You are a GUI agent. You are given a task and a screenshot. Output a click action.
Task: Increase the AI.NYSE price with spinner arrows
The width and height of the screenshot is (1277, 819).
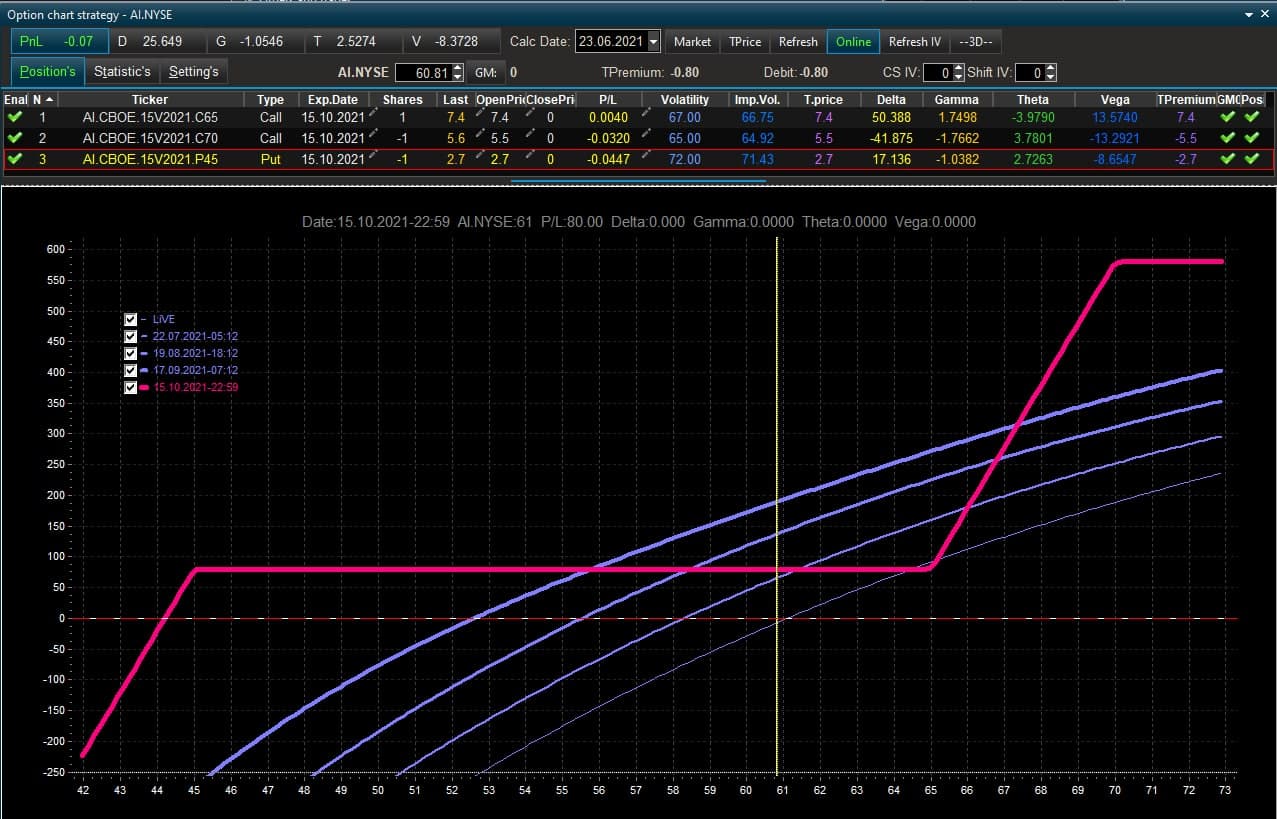point(458,68)
